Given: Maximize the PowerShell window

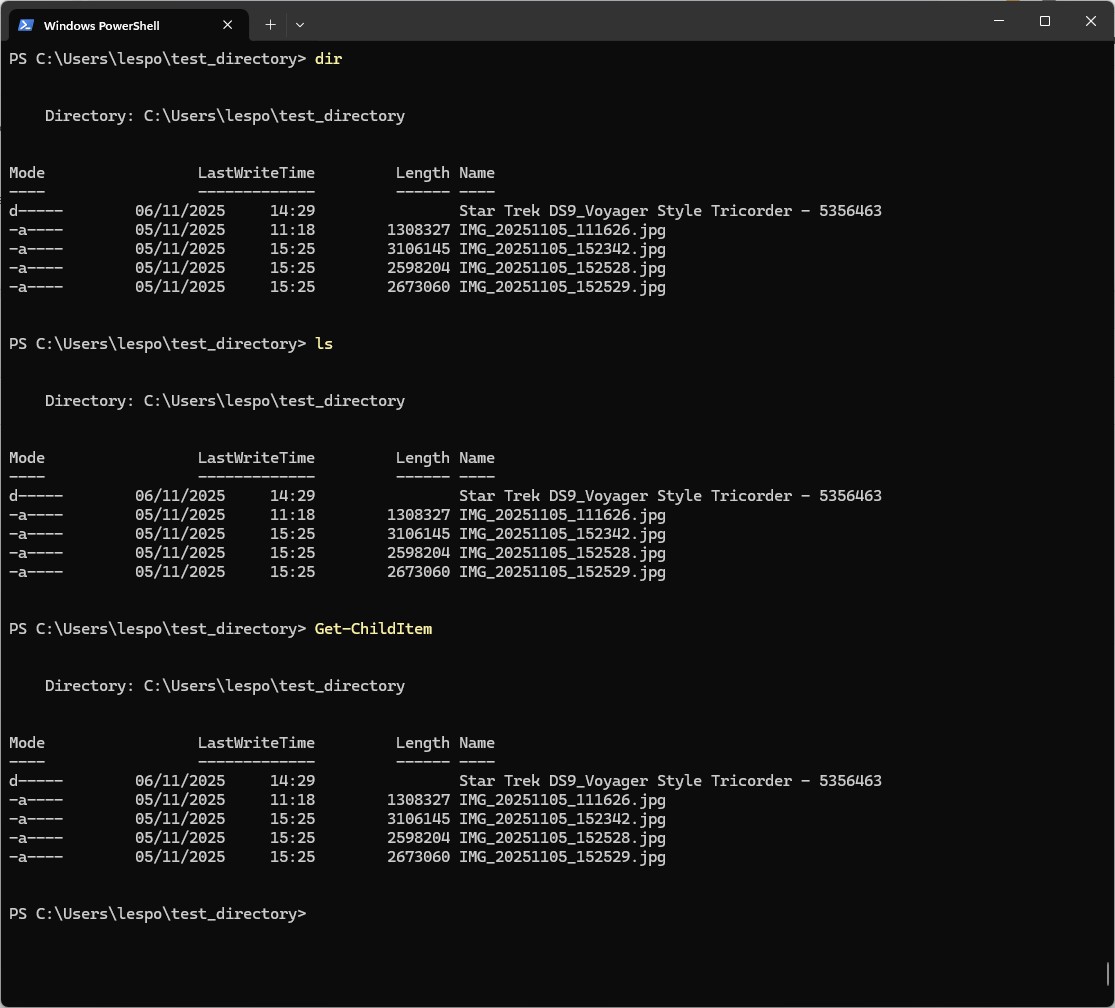Looking at the screenshot, I should (x=1044, y=21).
